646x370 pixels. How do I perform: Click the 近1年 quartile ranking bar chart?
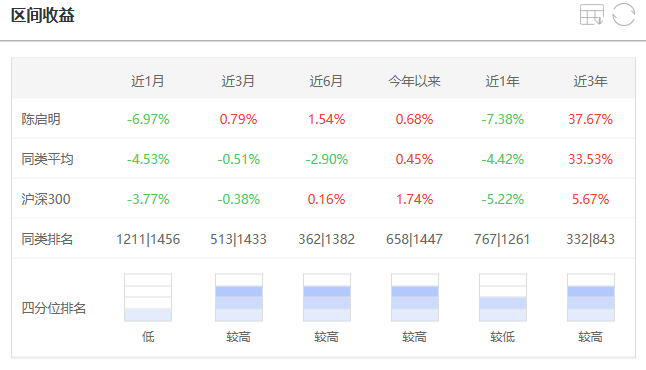click(503, 297)
